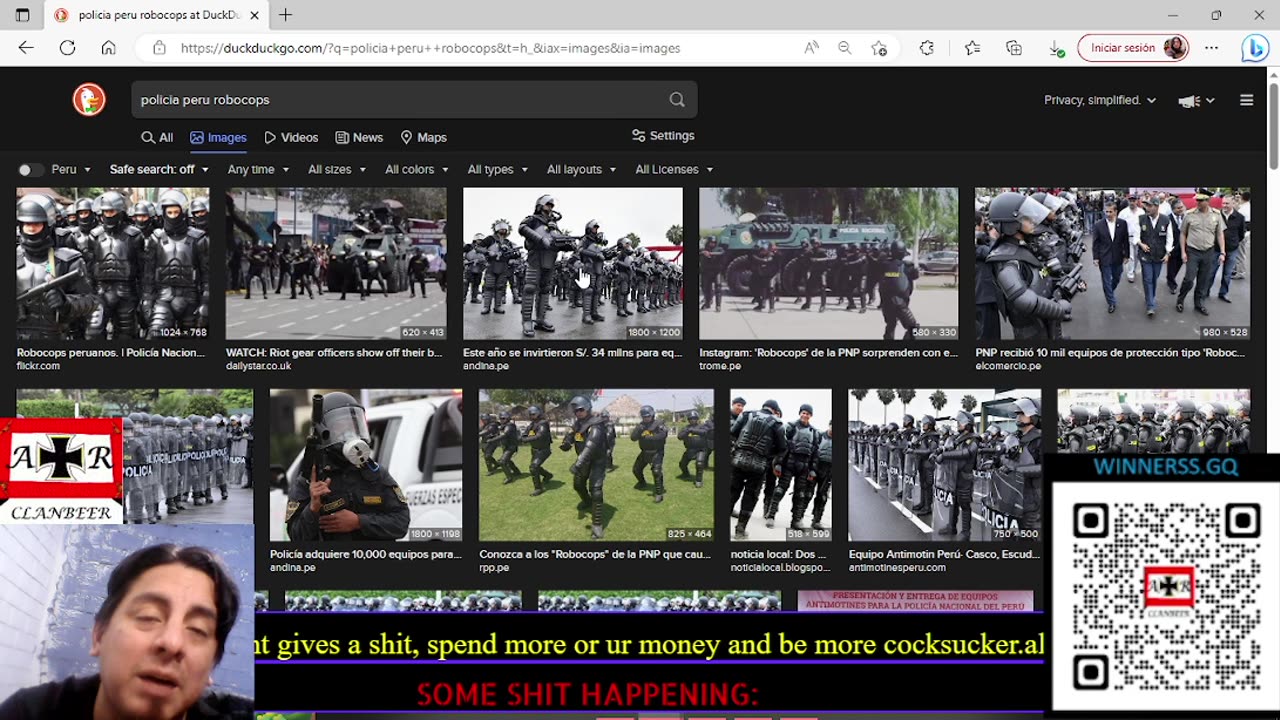Open the elcomercio.pe image thumbnail

[x=1112, y=264]
